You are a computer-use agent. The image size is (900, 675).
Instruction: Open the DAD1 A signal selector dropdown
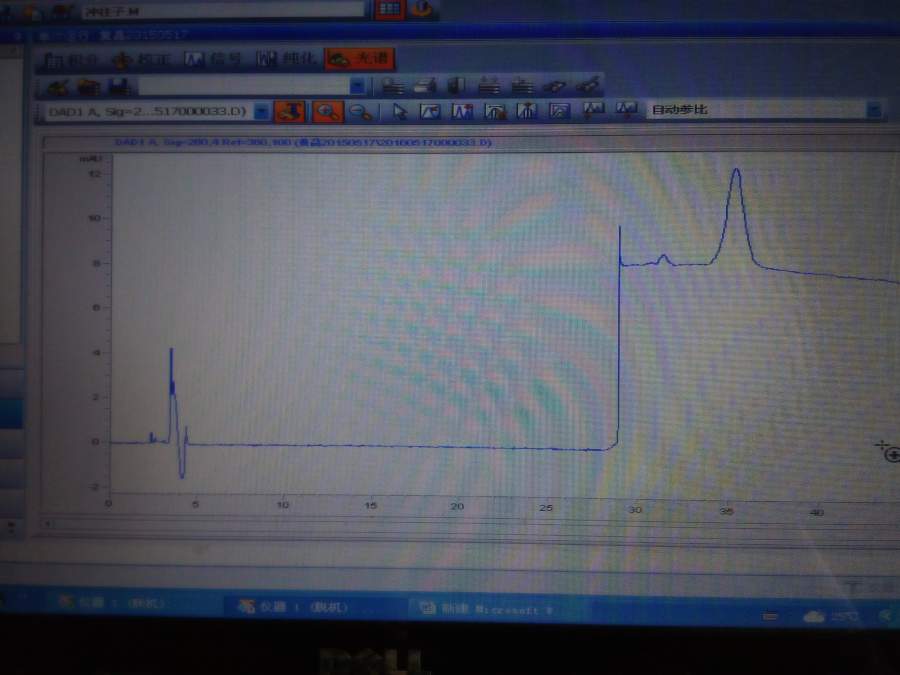(148, 111)
